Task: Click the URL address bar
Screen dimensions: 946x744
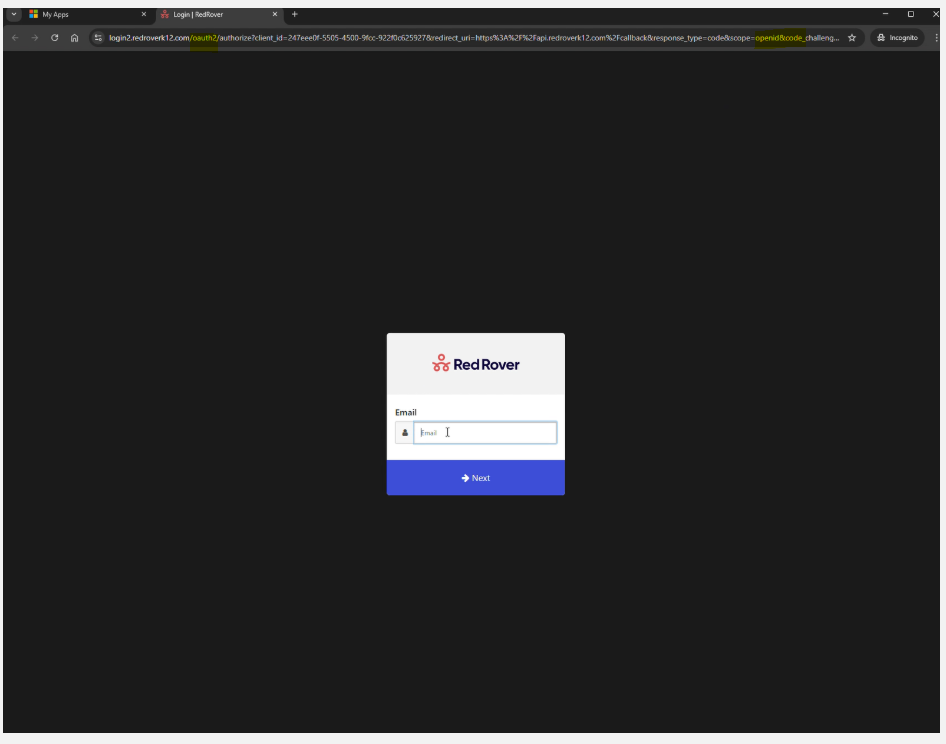Action: (x=474, y=38)
